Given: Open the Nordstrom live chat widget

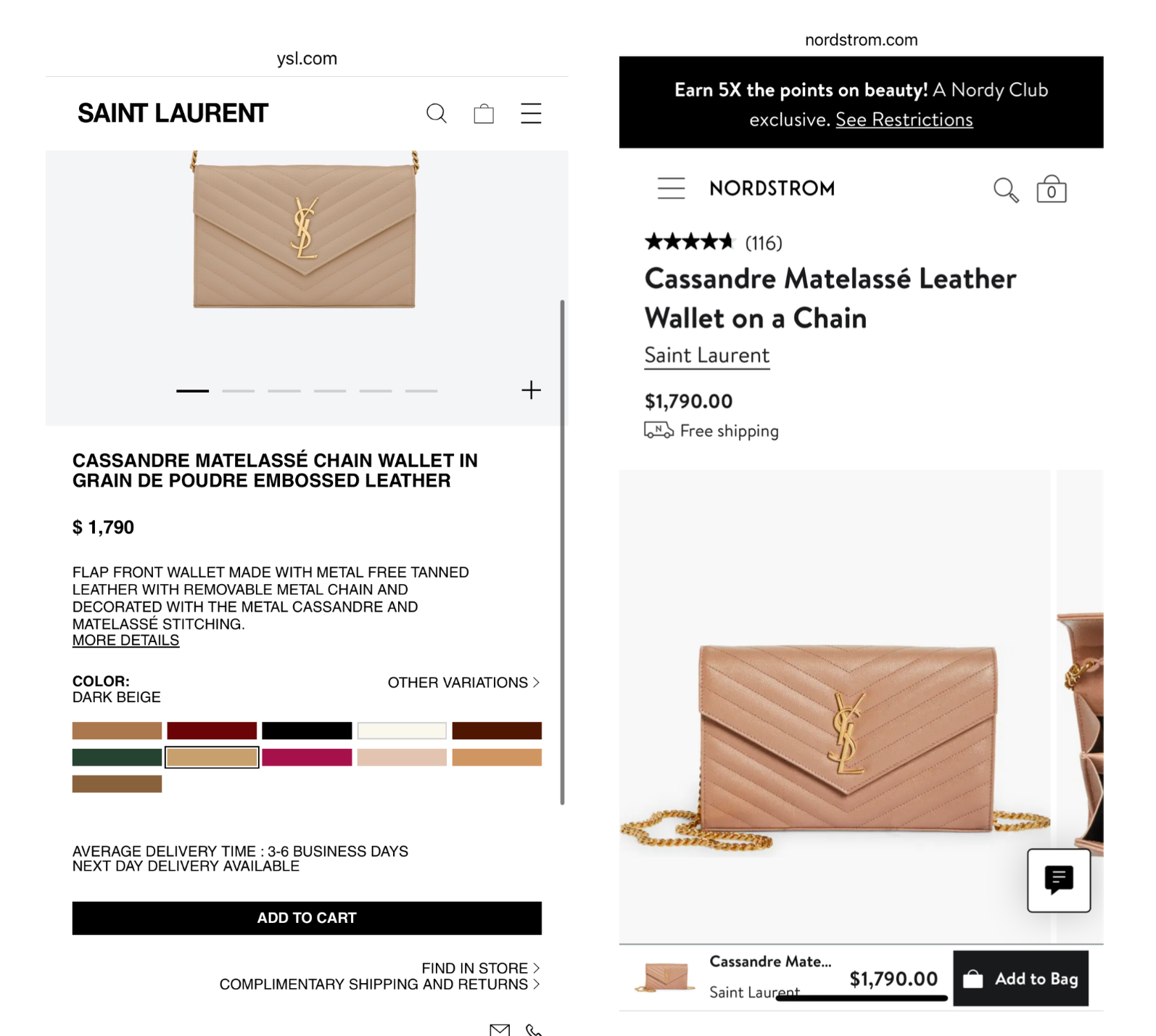Looking at the screenshot, I should 1058,880.
